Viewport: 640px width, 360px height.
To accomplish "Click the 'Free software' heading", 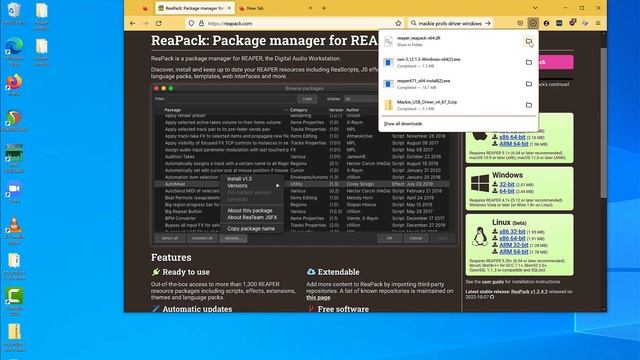I will [x=343, y=309].
